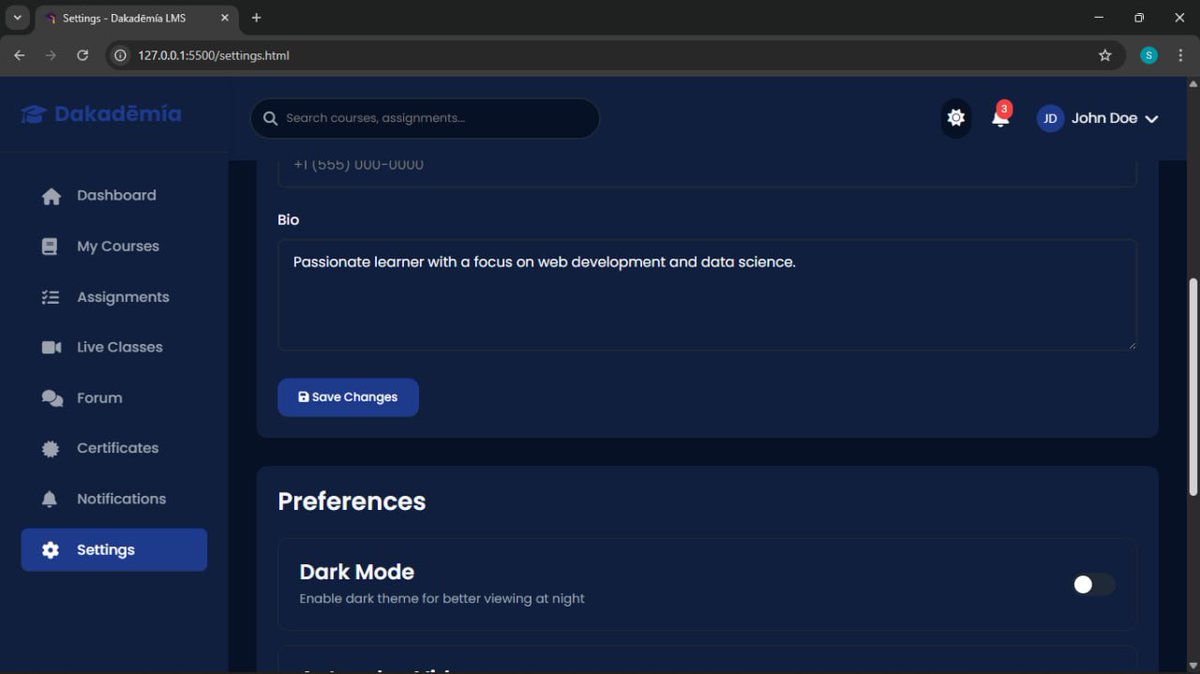
Task: Click the 'Enable dark theme' description text
Action: click(442, 599)
